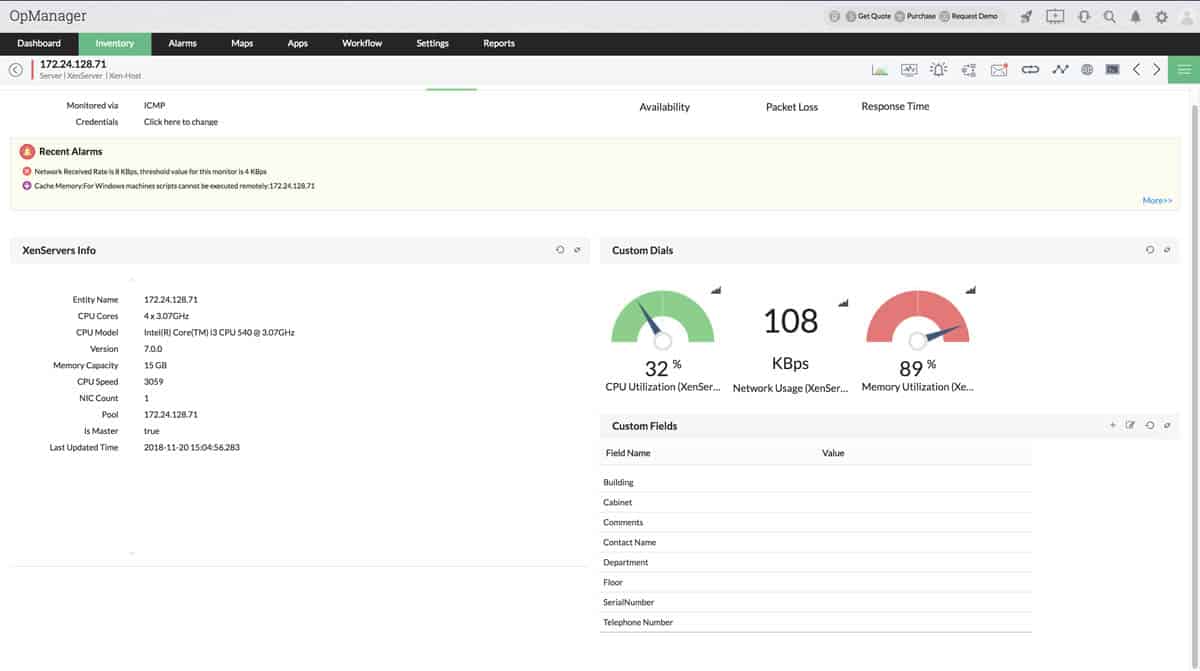Select the Cabinet custom field row
Viewport: 1200px width, 671px height.
tap(815, 503)
